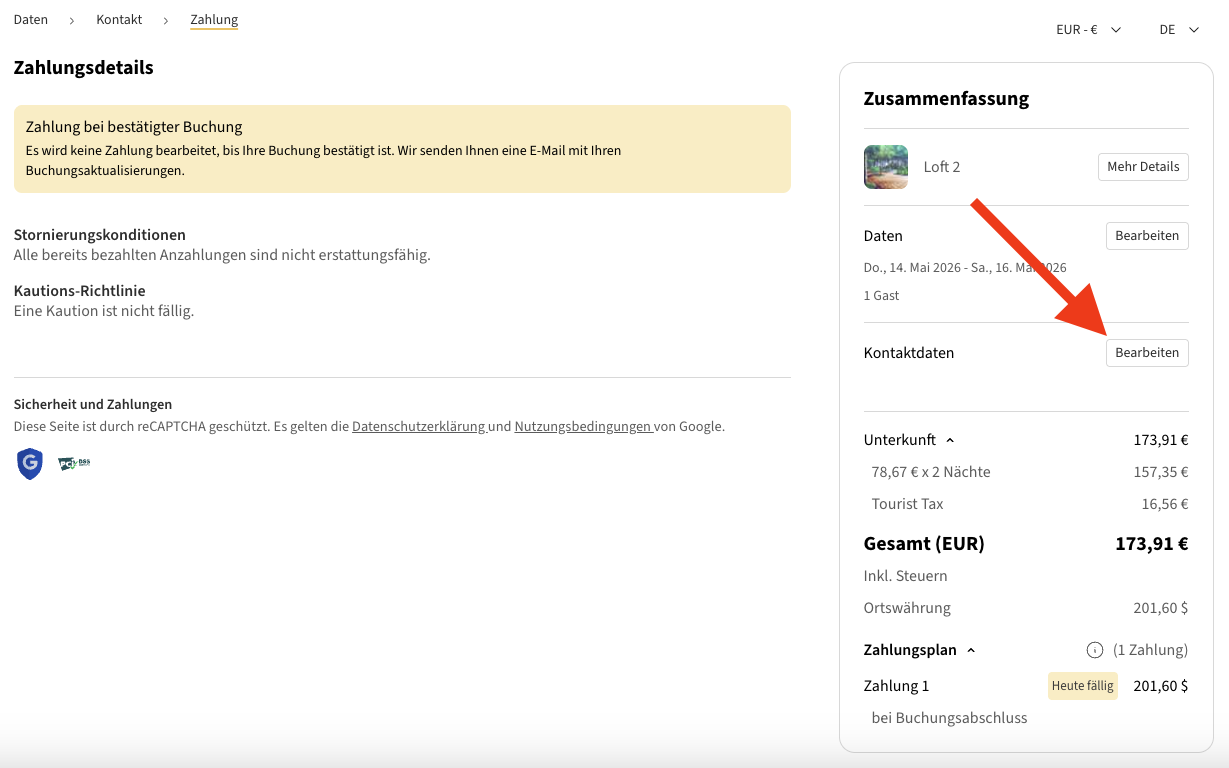Click the Mehr Details button

point(1143,167)
